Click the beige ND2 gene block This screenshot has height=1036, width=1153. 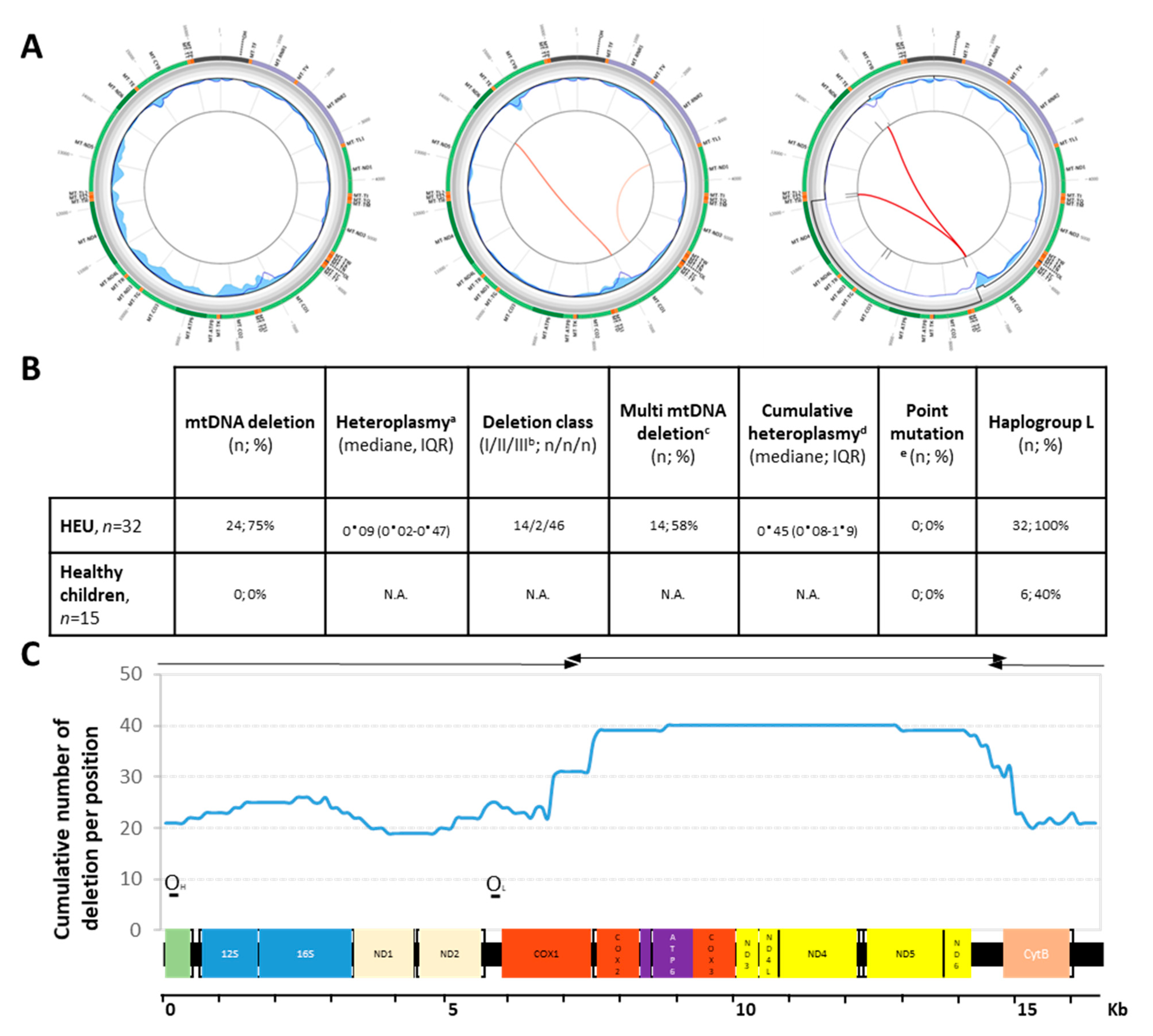tap(449, 954)
